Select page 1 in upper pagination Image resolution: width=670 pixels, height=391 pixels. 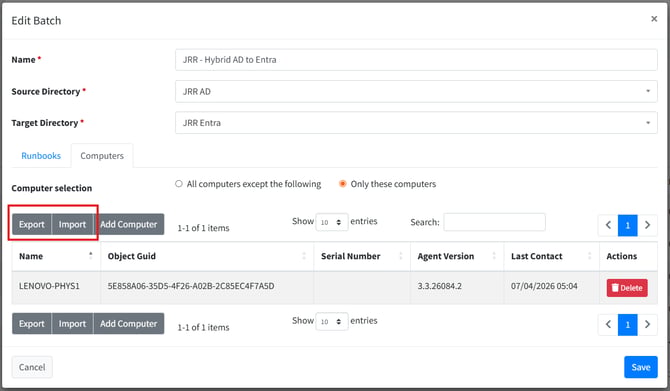628,225
